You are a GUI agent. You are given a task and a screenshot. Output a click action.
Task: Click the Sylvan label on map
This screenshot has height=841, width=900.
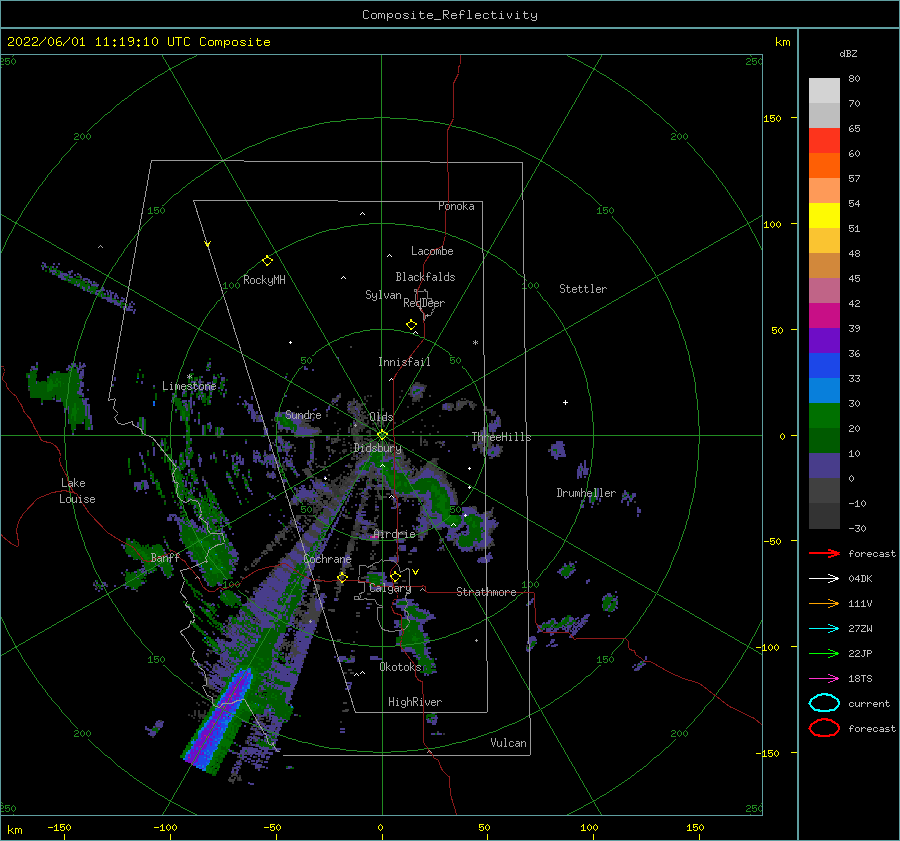point(383,295)
